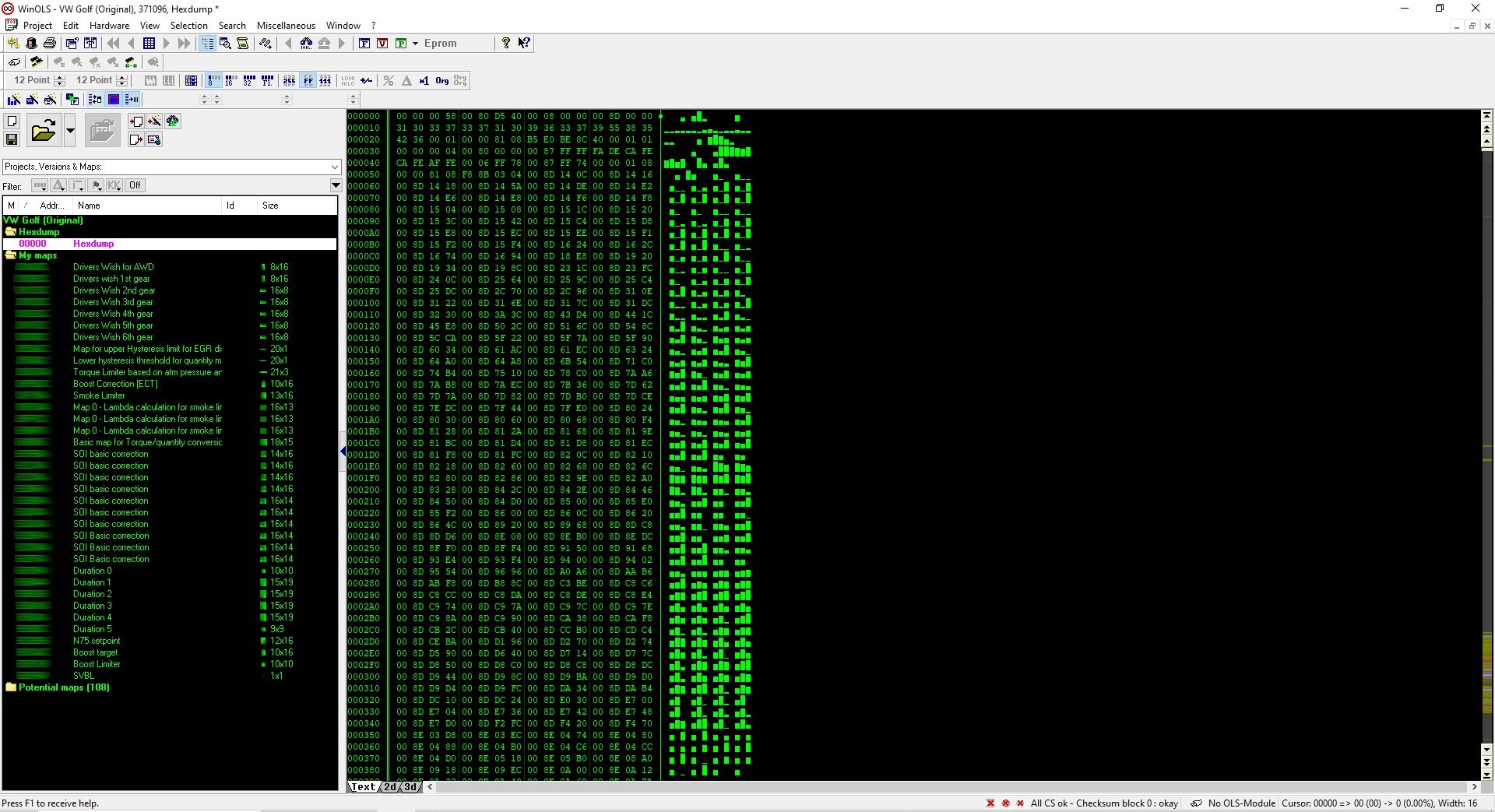Toggle the 8-bit data width mode

click(211, 80)
